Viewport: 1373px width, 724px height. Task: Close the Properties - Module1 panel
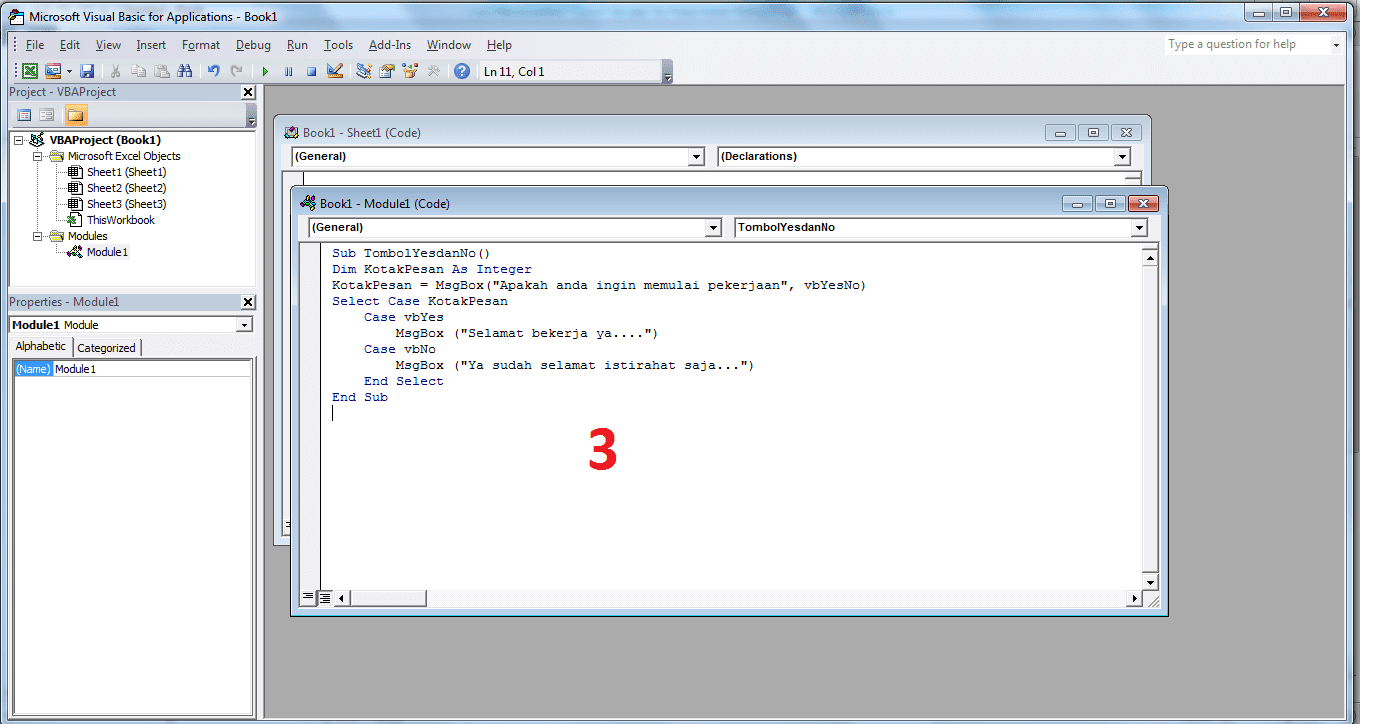click(248, 302)
